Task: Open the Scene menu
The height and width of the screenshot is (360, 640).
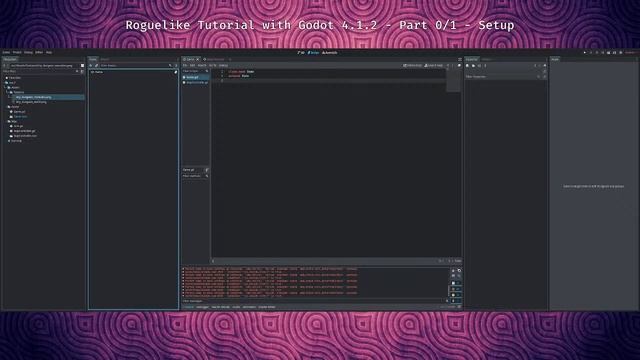Action: click(6, 52)
